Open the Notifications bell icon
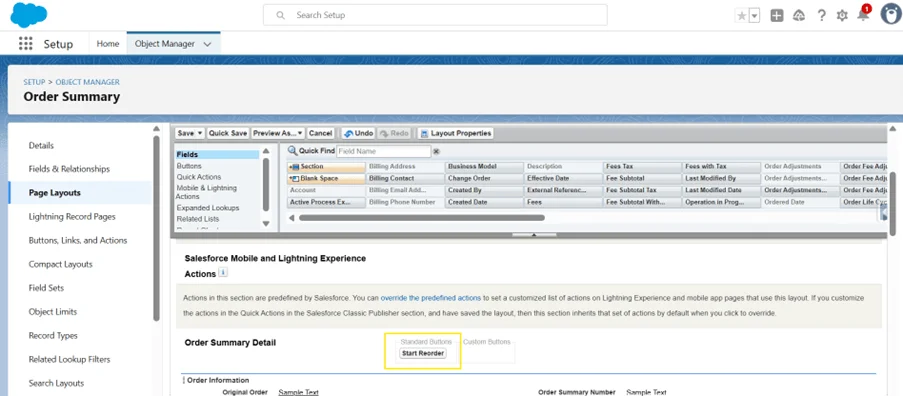903x396 pixels. [863, 16]
